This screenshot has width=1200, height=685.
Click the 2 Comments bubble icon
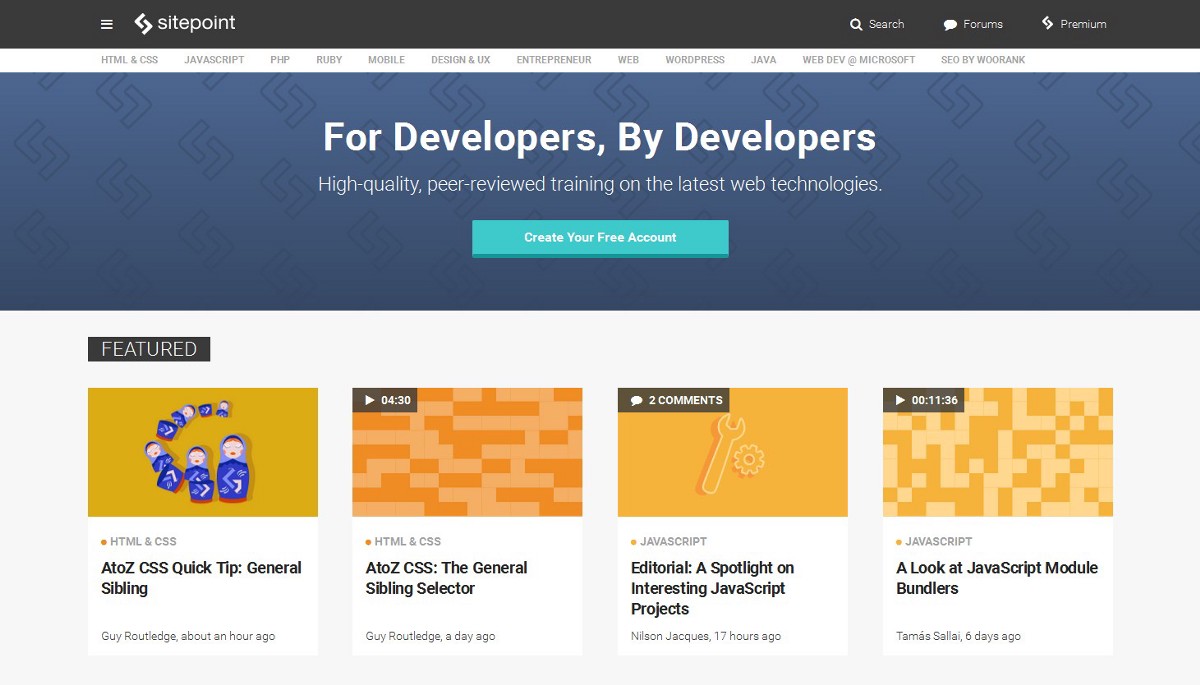(x=636, y=400)
